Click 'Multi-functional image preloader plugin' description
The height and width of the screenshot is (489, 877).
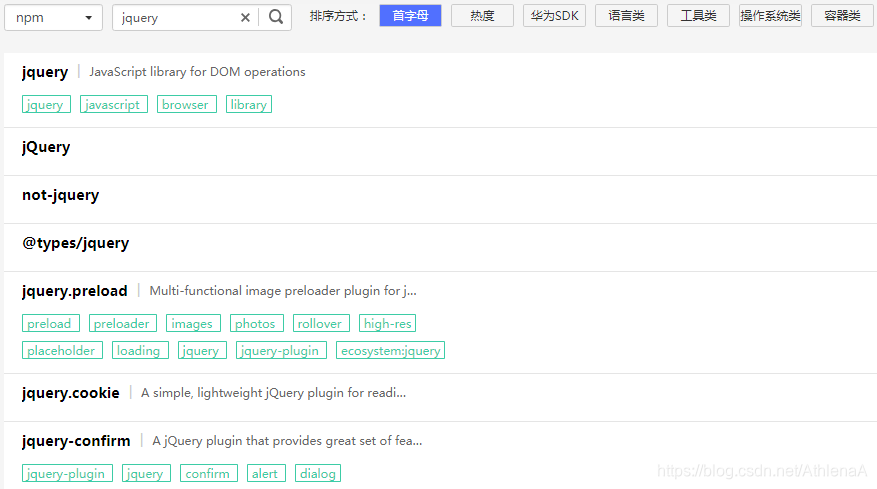tap(283, 291)
